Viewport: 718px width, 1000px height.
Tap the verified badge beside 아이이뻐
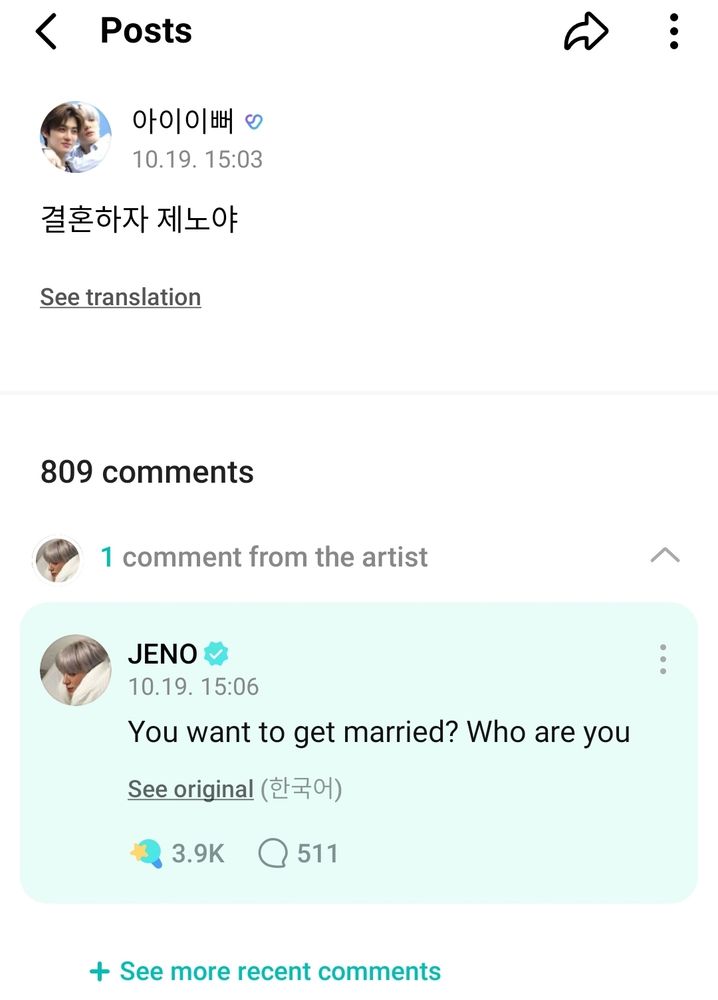pos(254,121)
